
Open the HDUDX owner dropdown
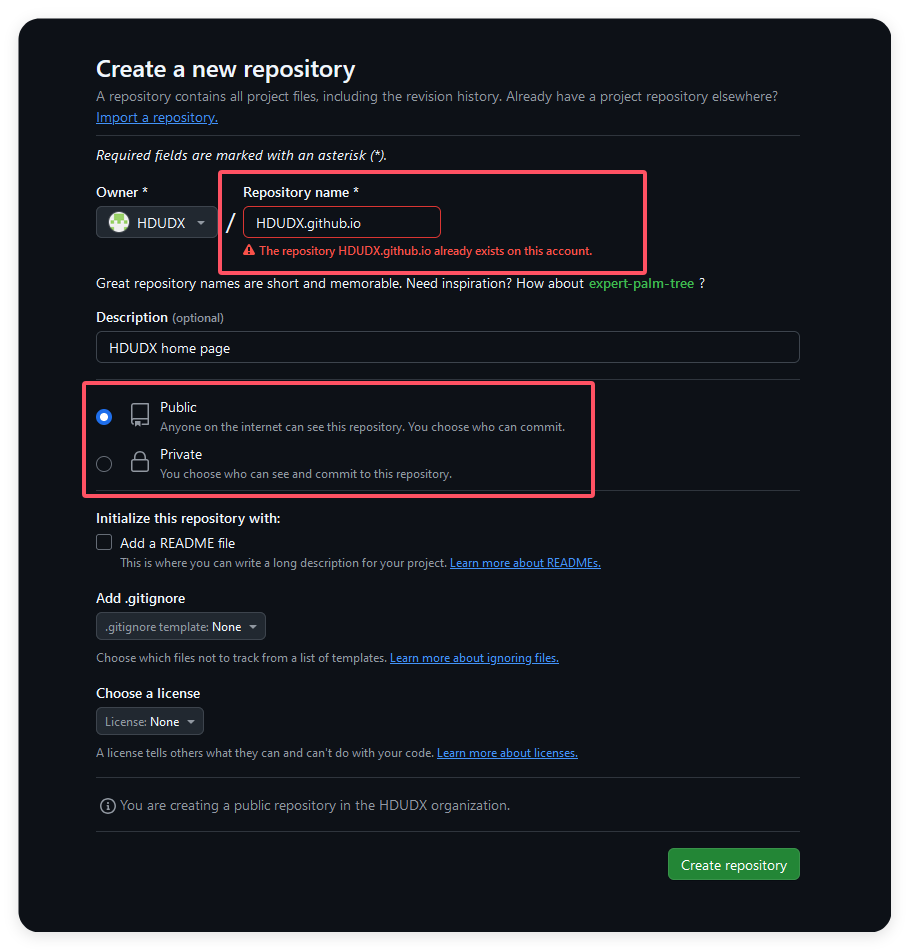[x=156, y=223]
